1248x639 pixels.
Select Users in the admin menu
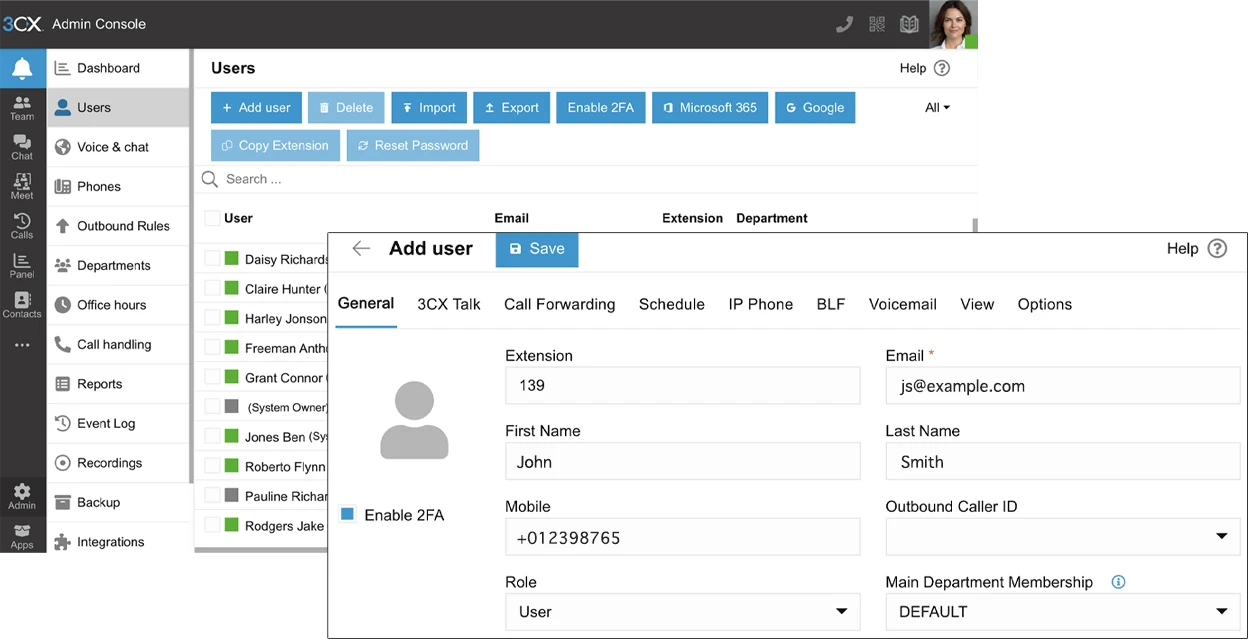118,108
